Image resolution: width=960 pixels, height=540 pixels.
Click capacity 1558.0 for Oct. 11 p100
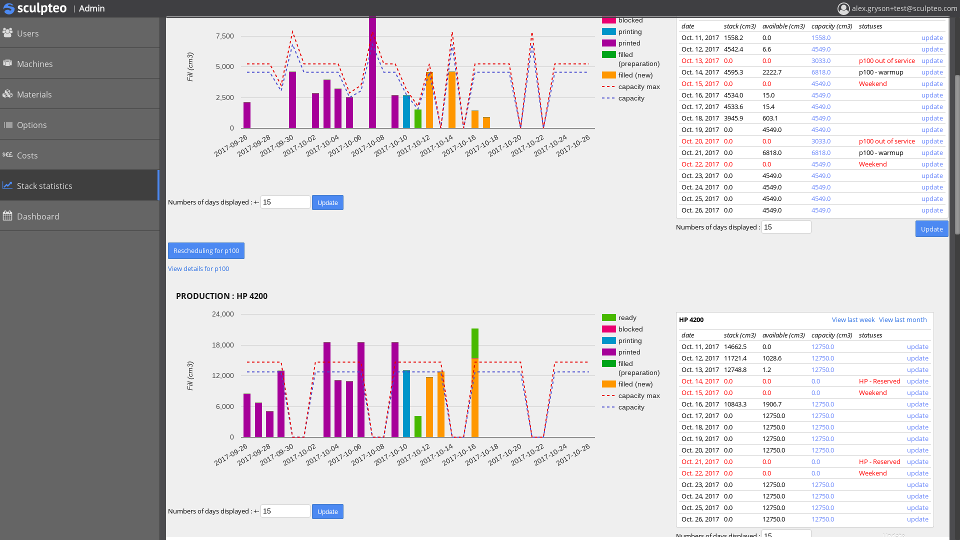[821, 38]
